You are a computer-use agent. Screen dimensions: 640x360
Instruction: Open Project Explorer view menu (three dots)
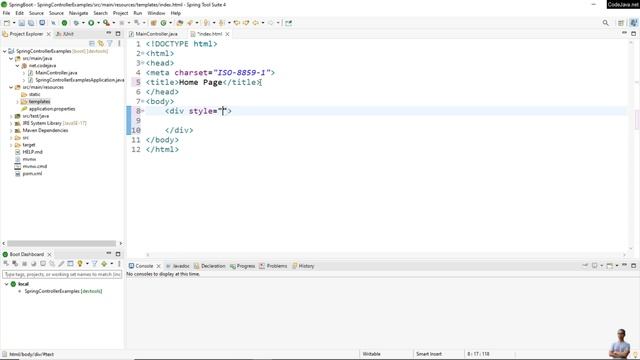click(x=119, y=43)
